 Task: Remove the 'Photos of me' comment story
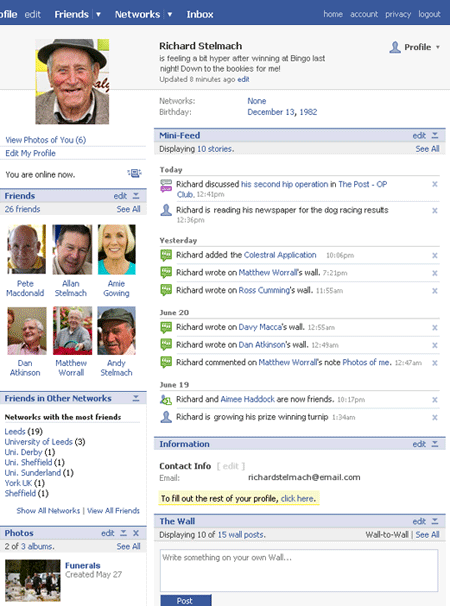coord(435,363)
